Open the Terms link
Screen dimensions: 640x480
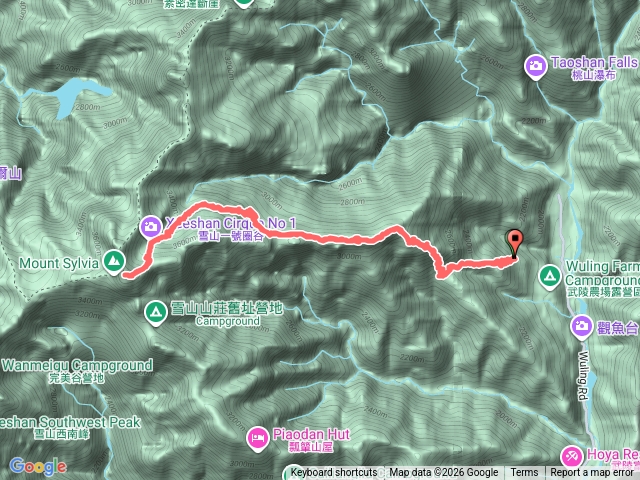point(524,473)
